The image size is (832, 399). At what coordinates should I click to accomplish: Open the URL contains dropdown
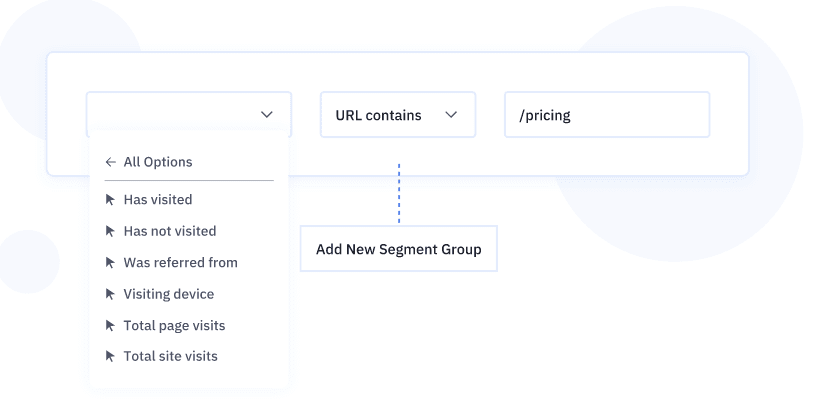(x=398, y=115)
